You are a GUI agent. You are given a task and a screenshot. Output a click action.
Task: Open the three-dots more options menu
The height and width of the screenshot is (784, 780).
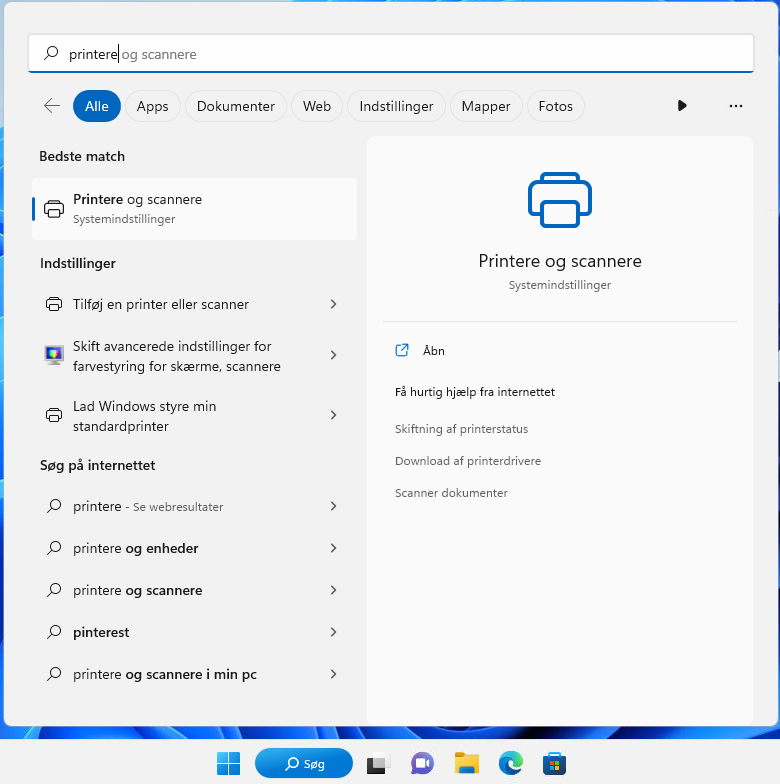736,106
